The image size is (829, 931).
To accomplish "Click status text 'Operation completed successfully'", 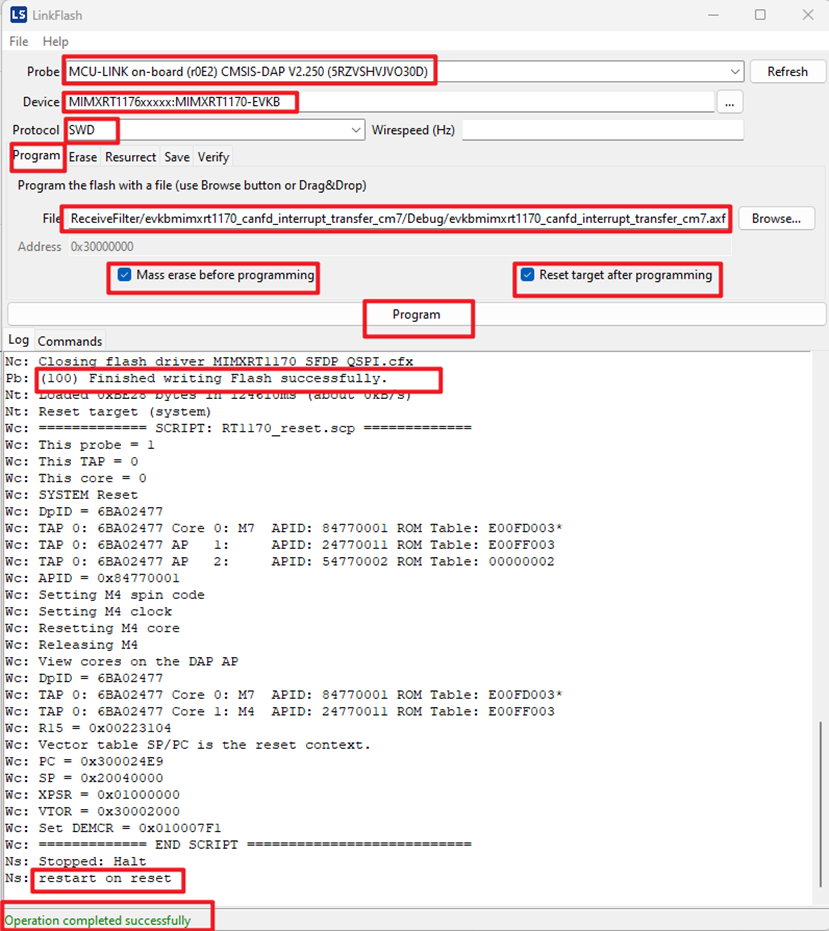I will (x=97, y=920).
